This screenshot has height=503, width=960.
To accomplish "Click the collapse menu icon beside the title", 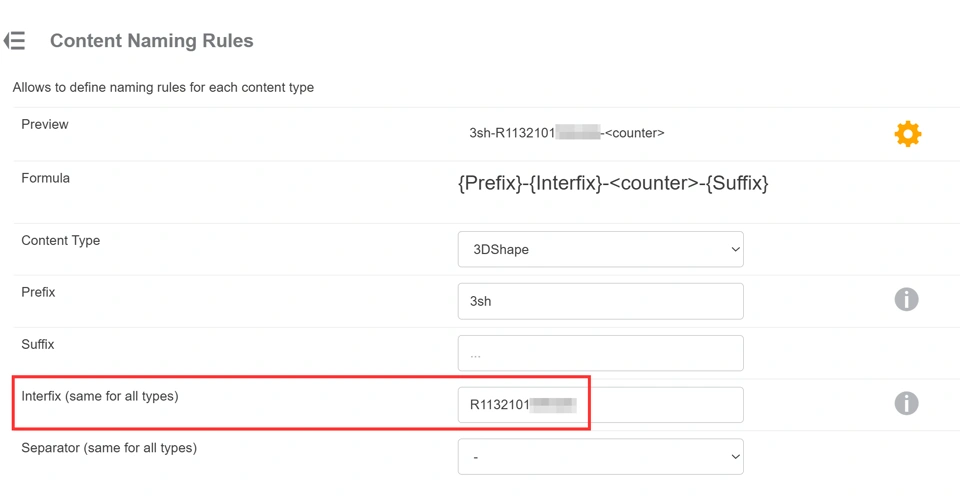I will click(x=15, y=41).
